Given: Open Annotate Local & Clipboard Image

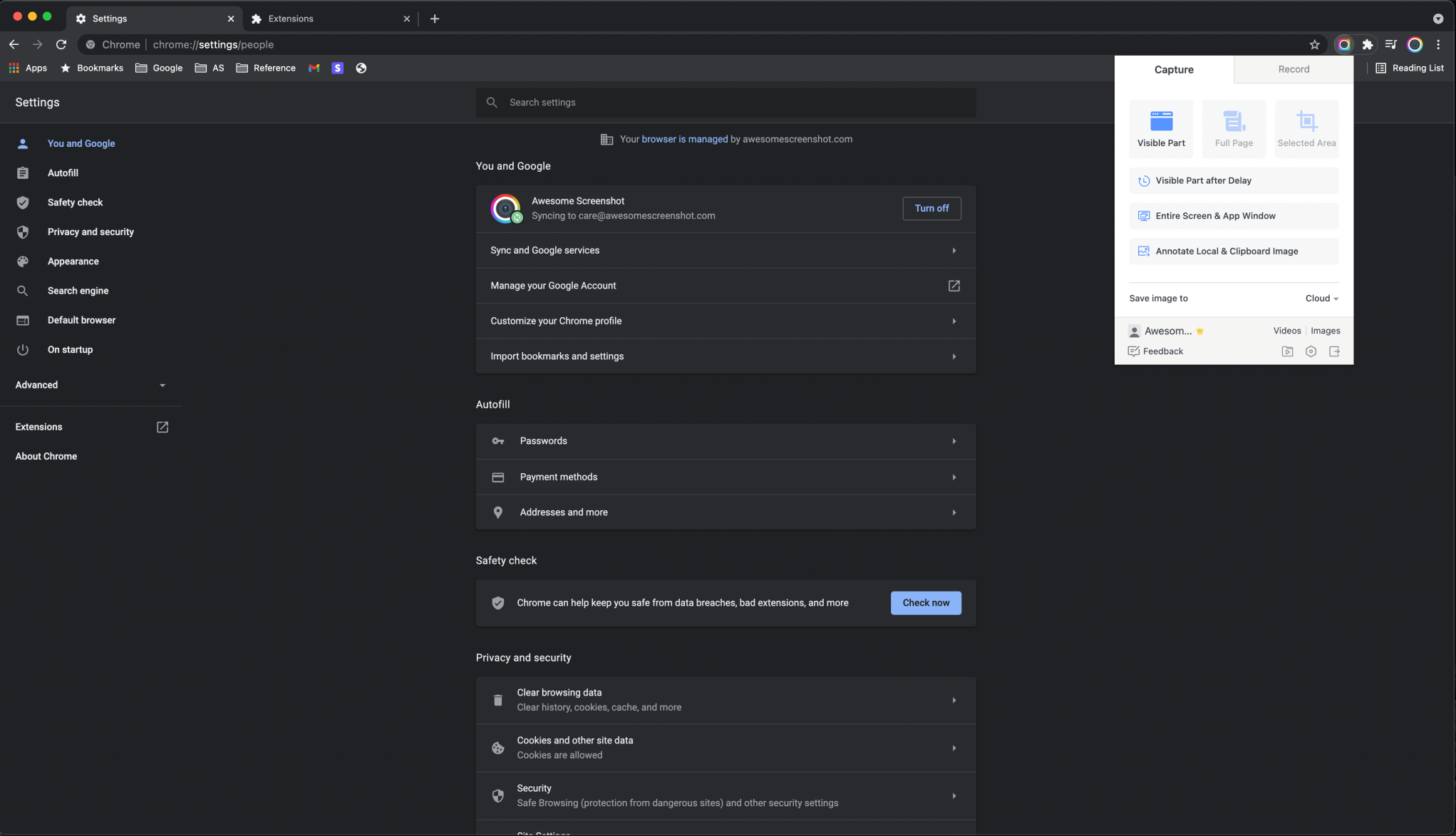Looking at the screenshot, I should (1233, 251).
